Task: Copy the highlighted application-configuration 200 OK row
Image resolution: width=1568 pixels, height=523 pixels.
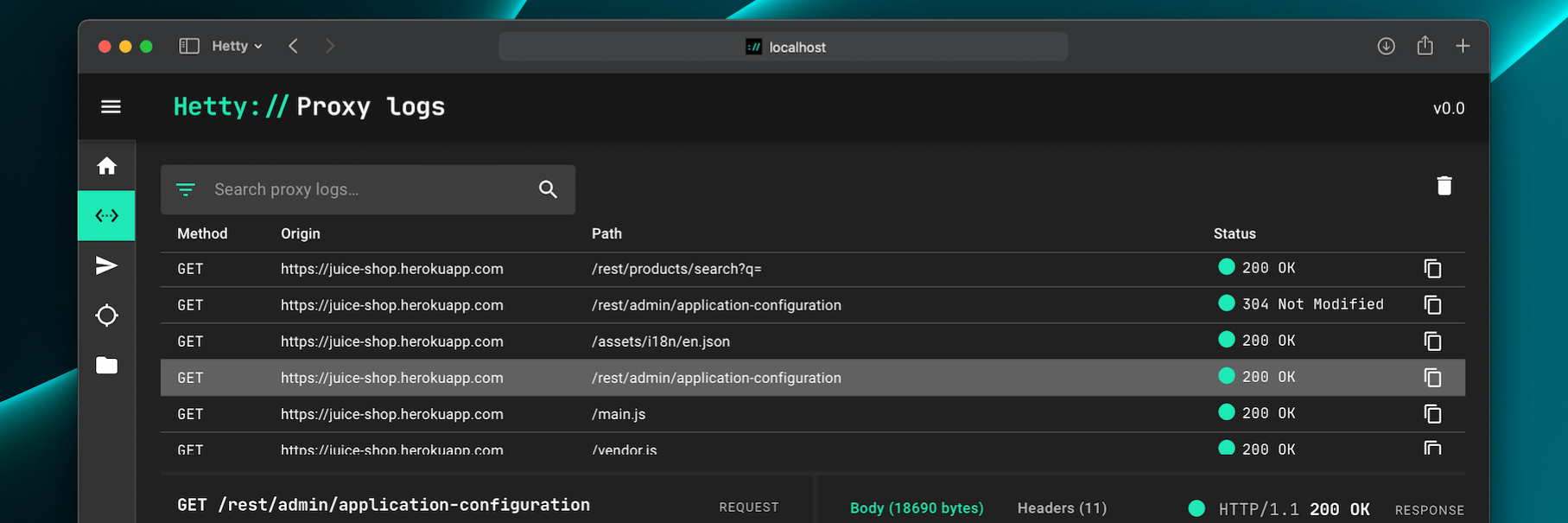Action: pyautogui.click(x=1432, y=378)
